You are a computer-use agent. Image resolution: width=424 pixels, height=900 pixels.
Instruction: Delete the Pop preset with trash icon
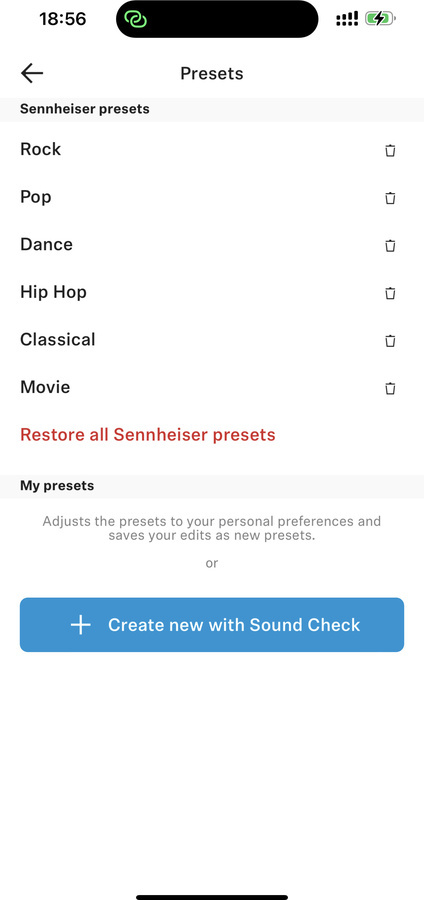(x=390, y=199)
